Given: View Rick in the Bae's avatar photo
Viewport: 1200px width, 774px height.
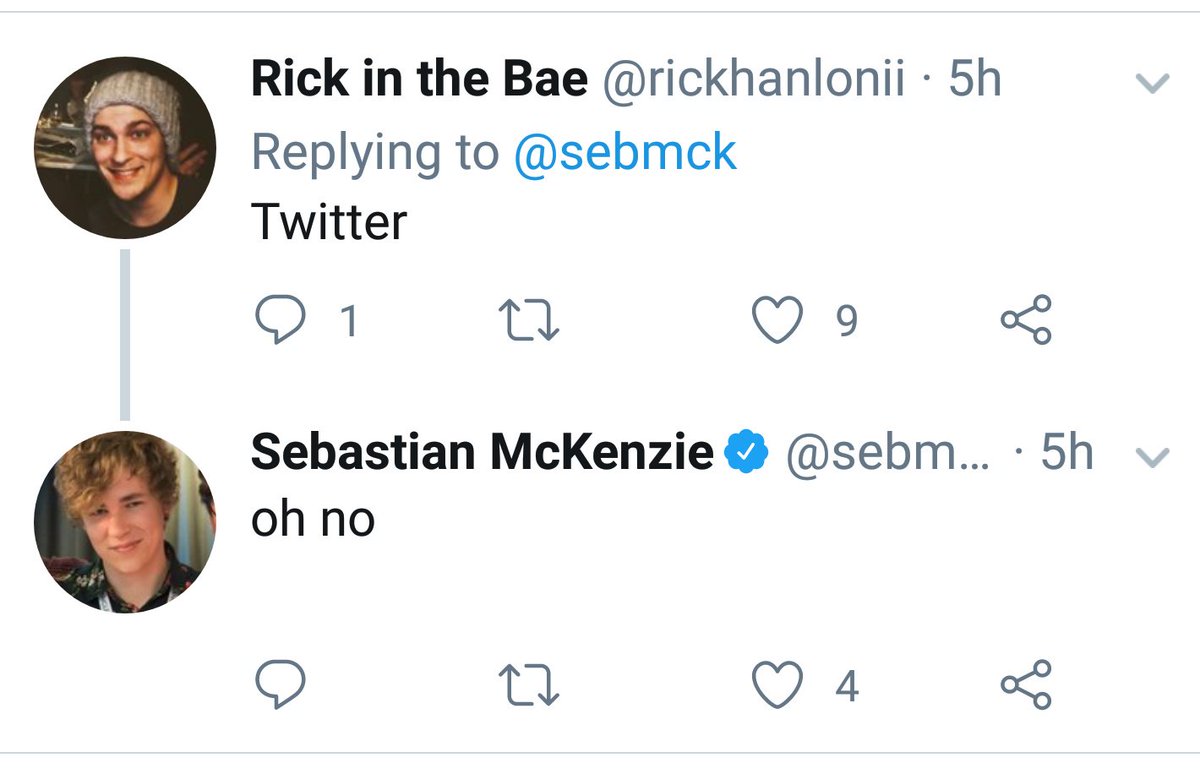Looking at the screenshot, I should point(124,148).
